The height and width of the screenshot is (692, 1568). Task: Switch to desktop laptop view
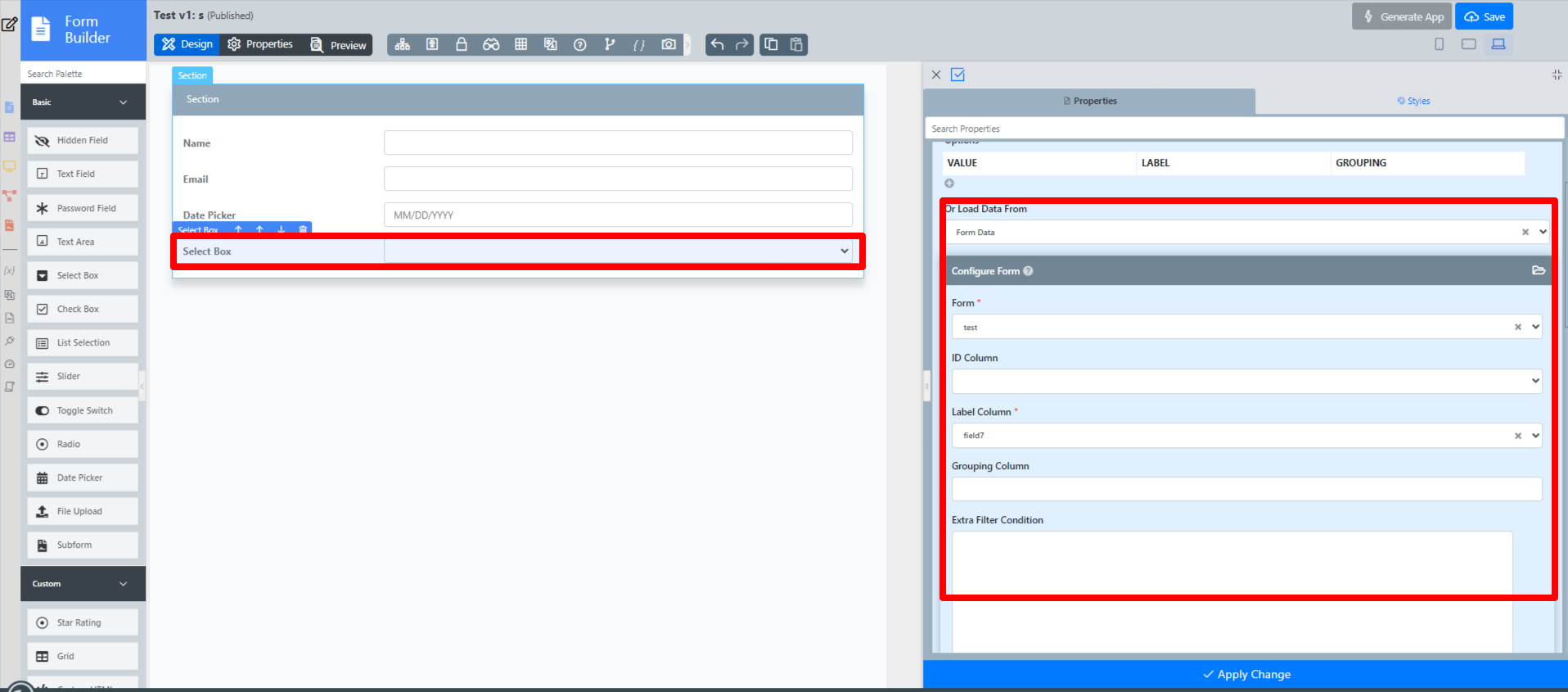click(1498, 44)
